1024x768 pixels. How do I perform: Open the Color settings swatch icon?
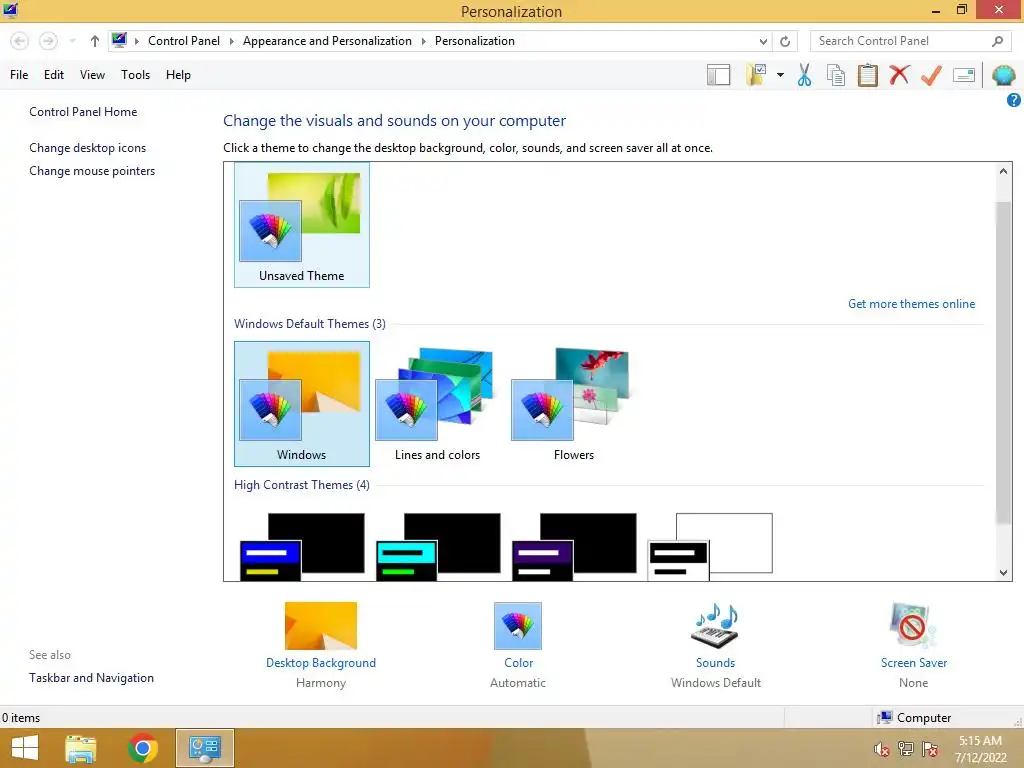pos(518,626)
